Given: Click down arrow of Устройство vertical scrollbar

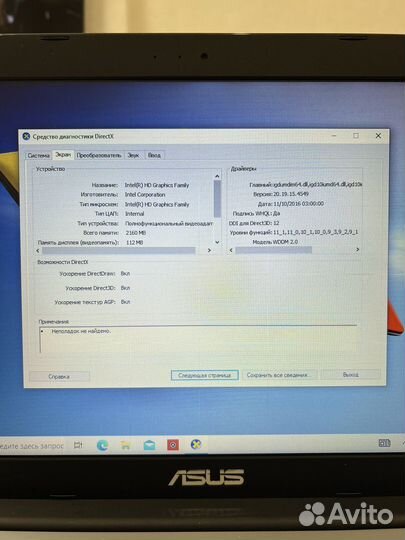Looking at the screenshot, I should point(217,242).
